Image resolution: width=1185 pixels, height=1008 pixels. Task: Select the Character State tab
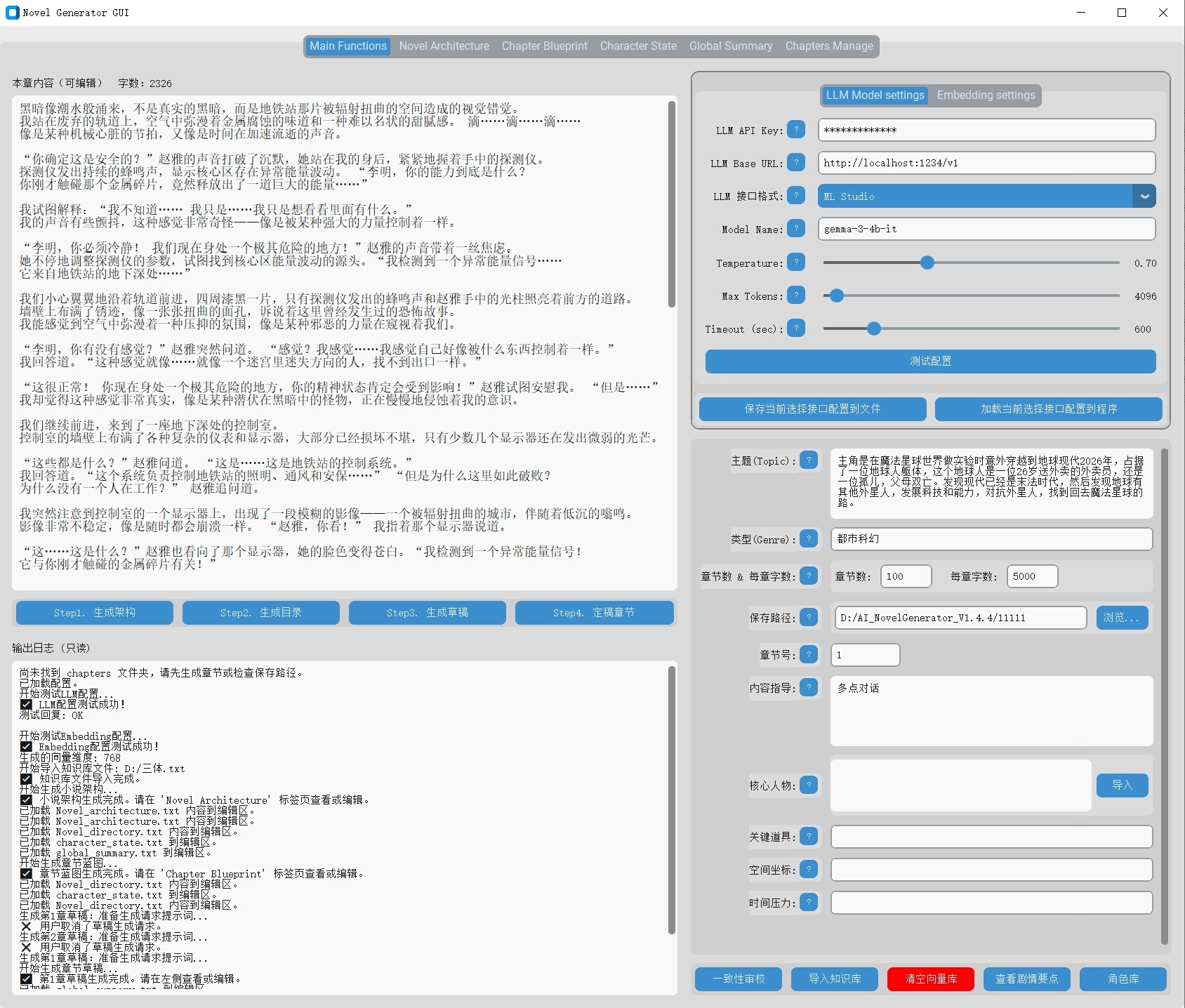pyautogui.click(x=638, y=46)
